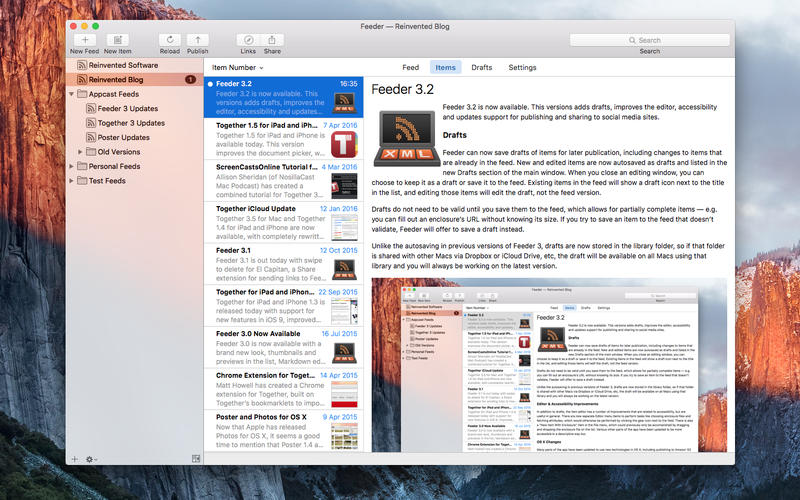Switch to the Drafts tab
The image size is (800, 500).
(x=482, y=67)
